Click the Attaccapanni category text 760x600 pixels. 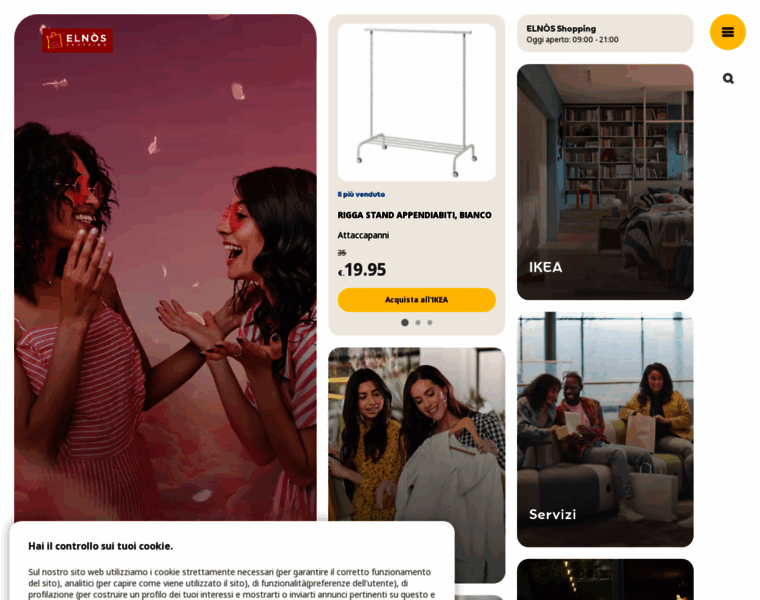pyautogui.click(x=363, y=235)
